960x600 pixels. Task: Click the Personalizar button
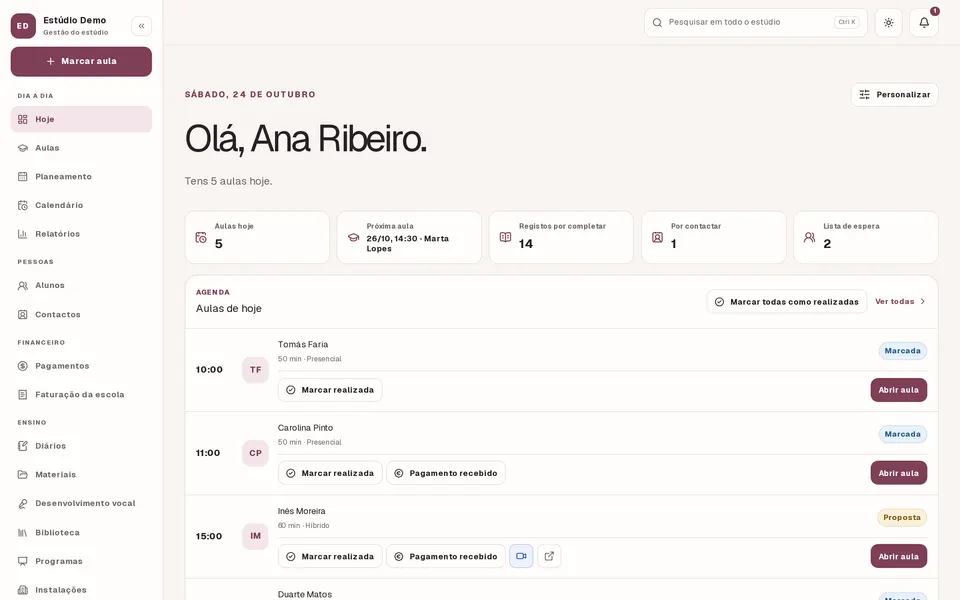click(894, 95)
